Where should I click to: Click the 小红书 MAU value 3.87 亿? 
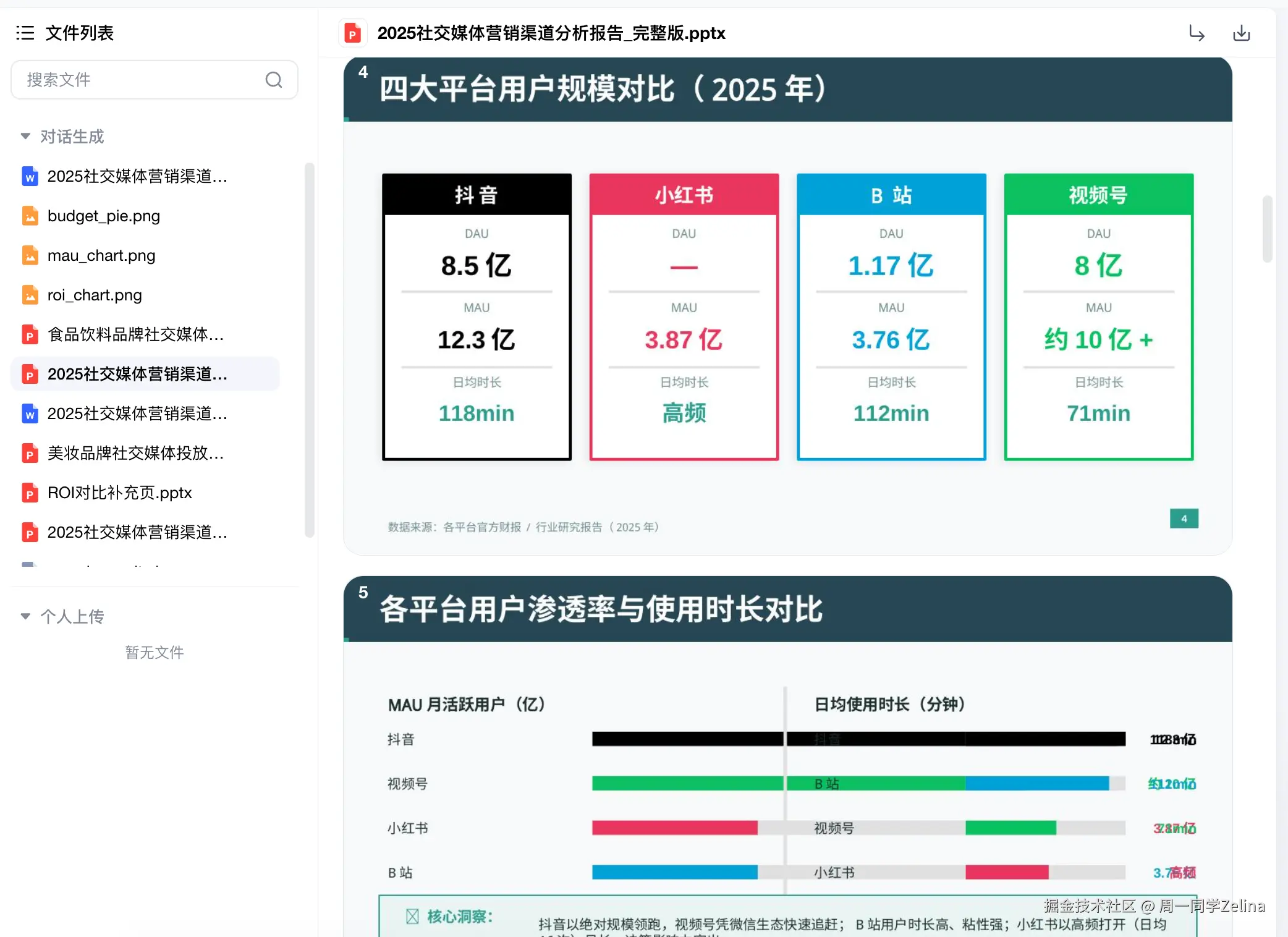(684, 339)
